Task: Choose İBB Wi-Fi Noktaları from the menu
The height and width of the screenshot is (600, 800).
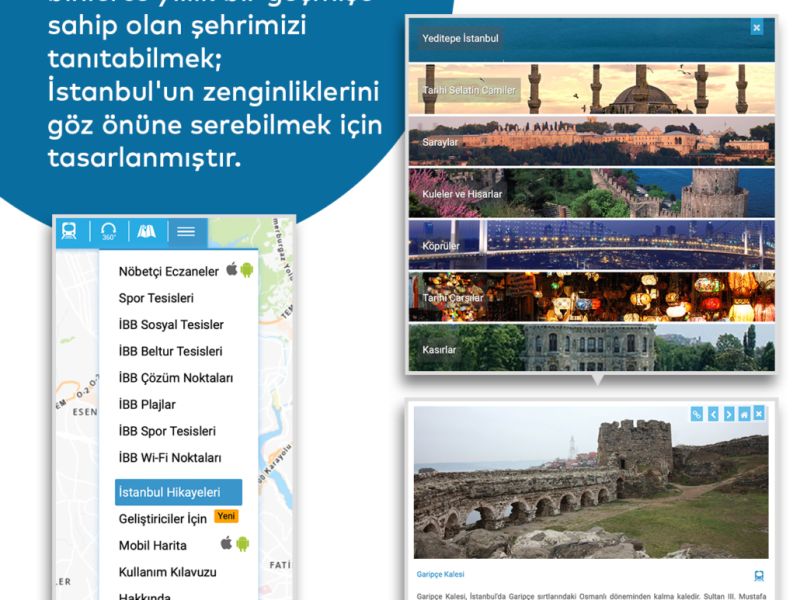Action: point(170,458)
